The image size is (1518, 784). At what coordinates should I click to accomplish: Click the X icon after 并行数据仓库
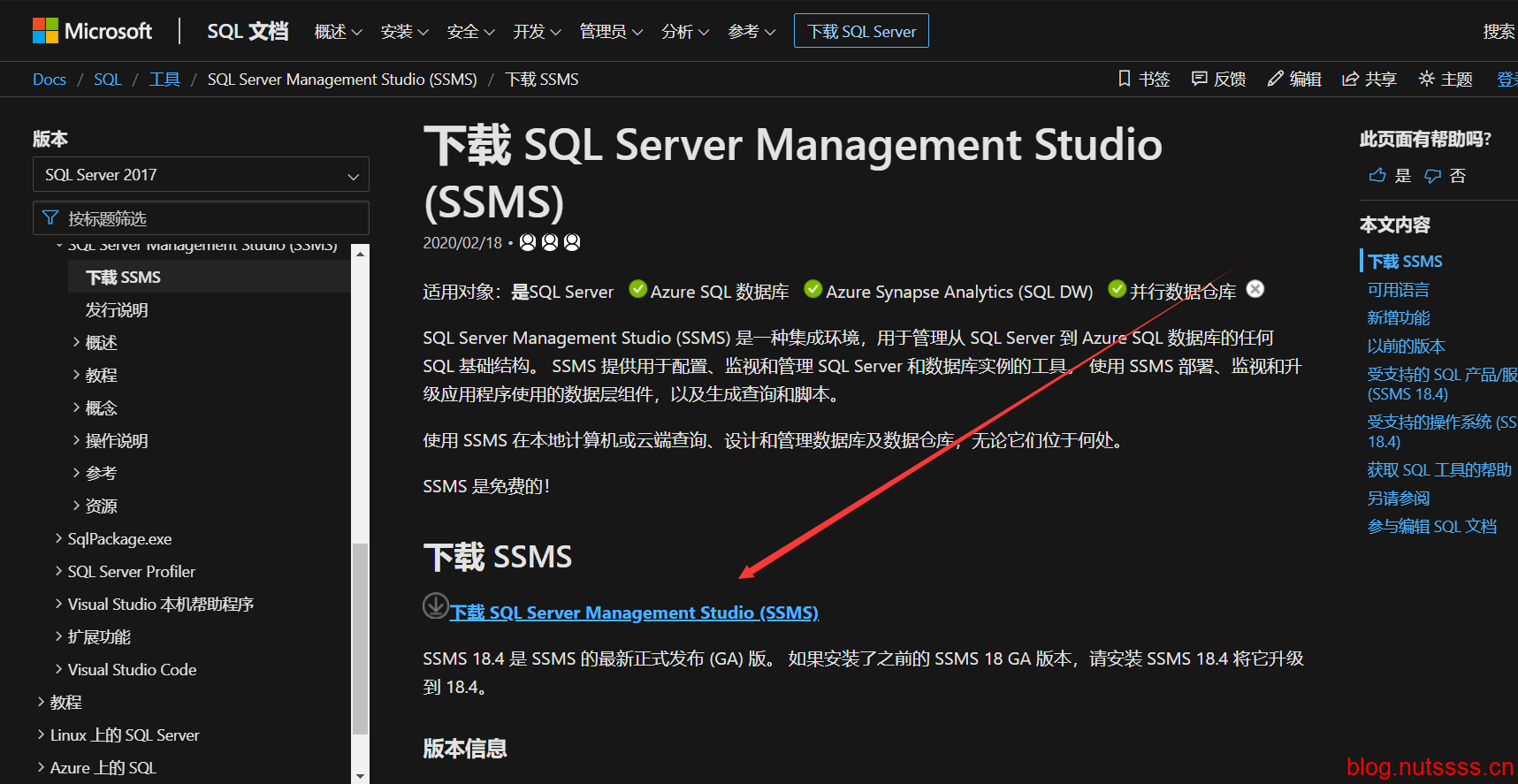pos(1255,289)
